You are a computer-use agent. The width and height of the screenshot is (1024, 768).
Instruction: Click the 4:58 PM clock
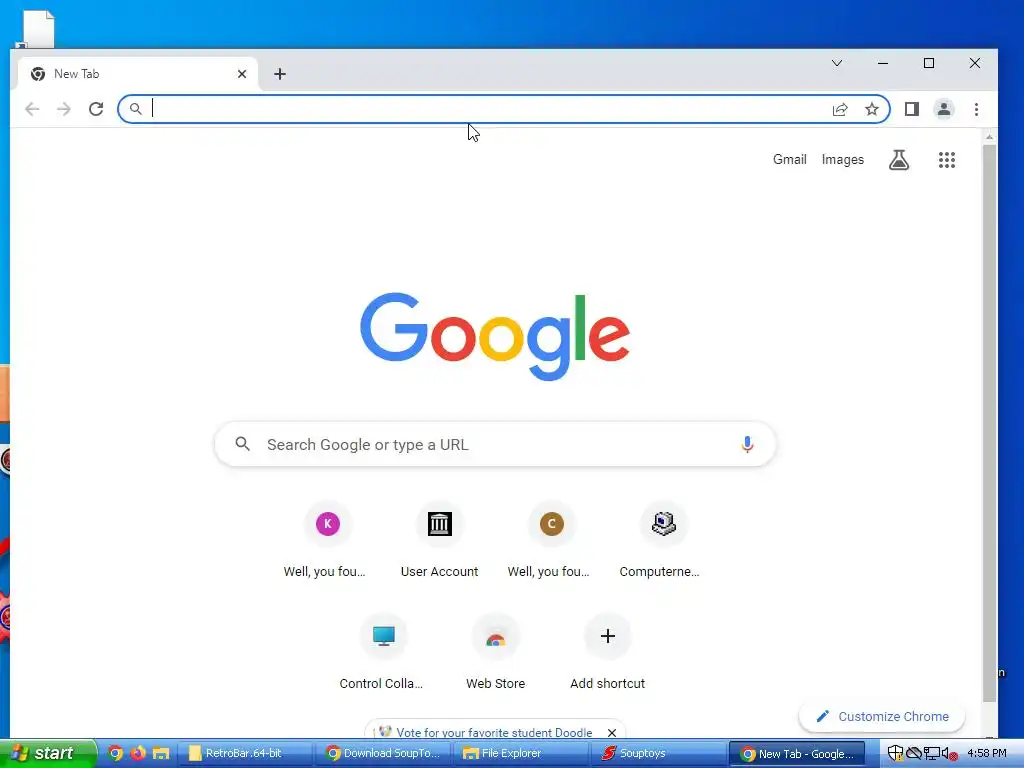click(987, 754)
